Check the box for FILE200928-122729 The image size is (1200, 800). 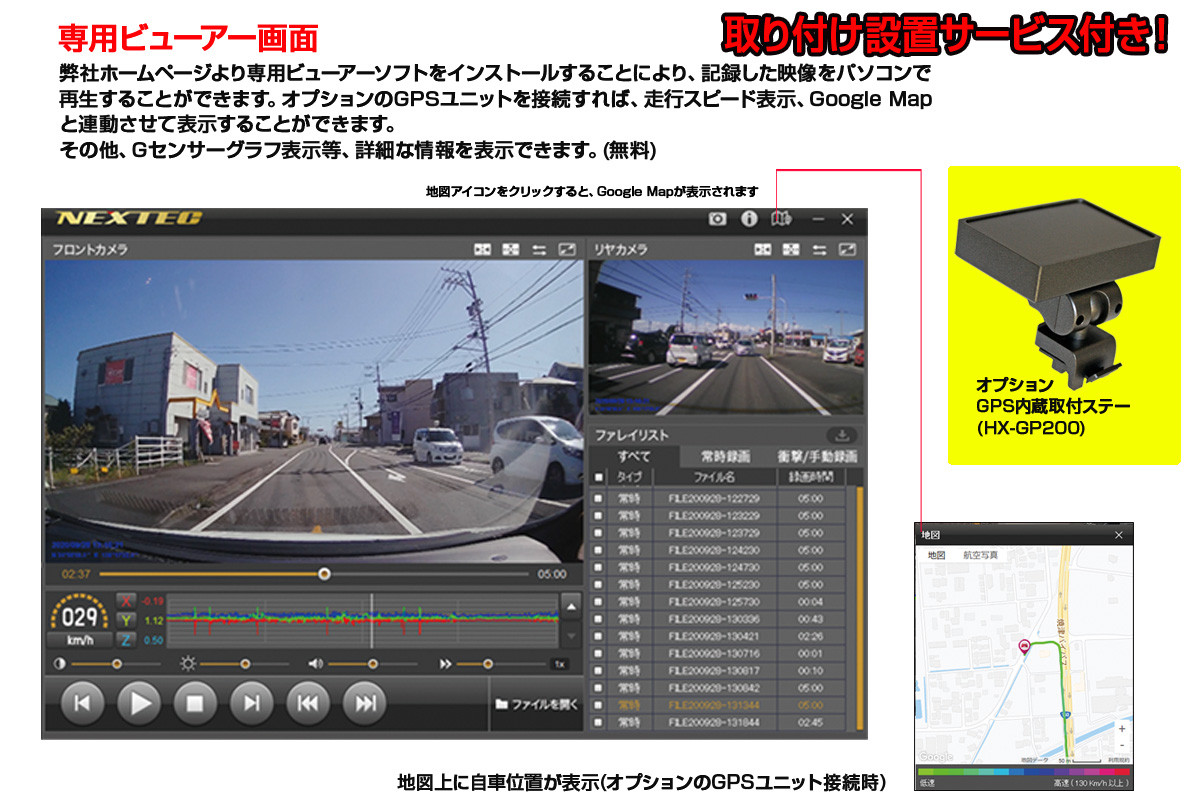pyautogui.click(x=599, y=498)
